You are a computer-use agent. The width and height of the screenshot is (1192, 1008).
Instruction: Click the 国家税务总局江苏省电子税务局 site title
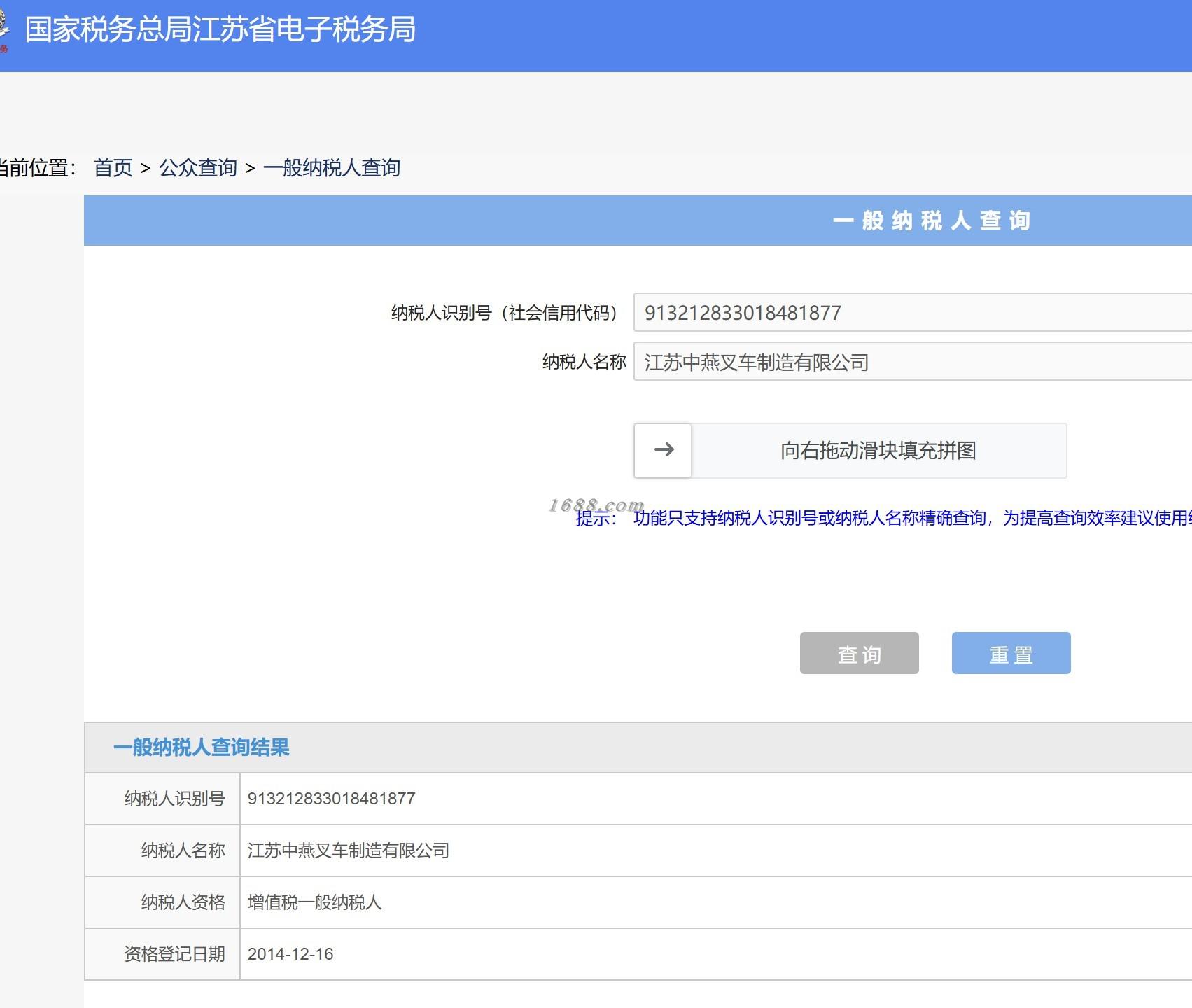(220, 30)
